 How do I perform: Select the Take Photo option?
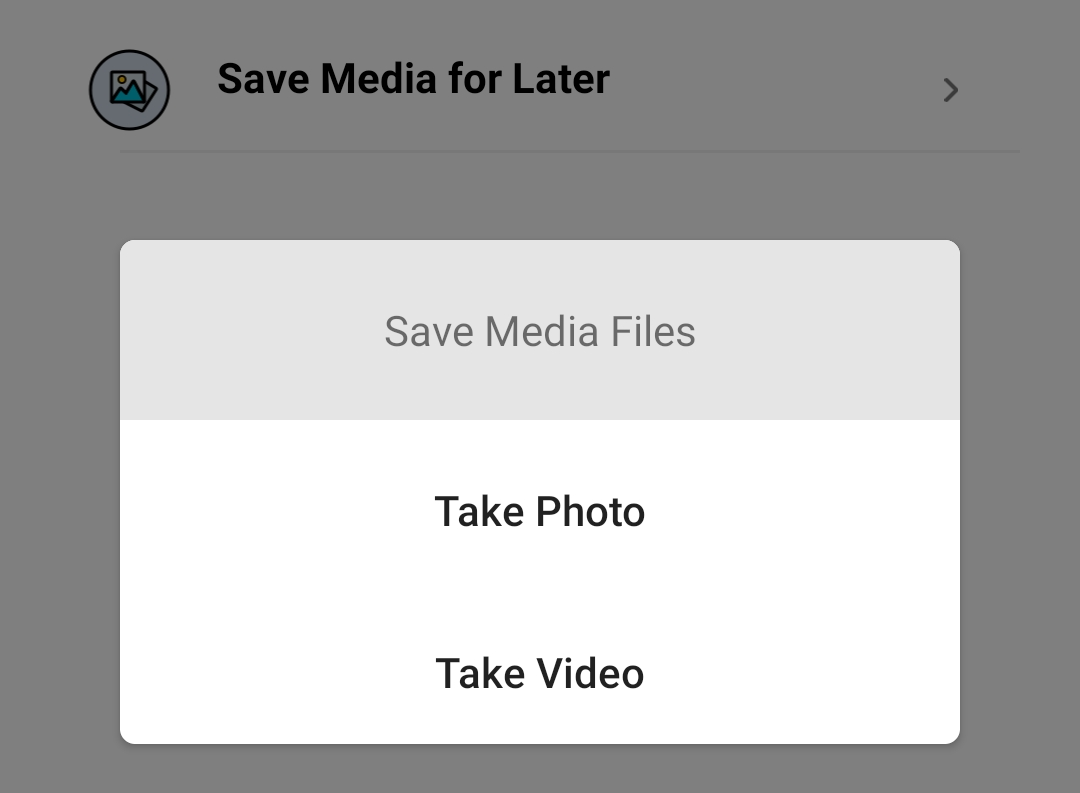tap(540, 512)
